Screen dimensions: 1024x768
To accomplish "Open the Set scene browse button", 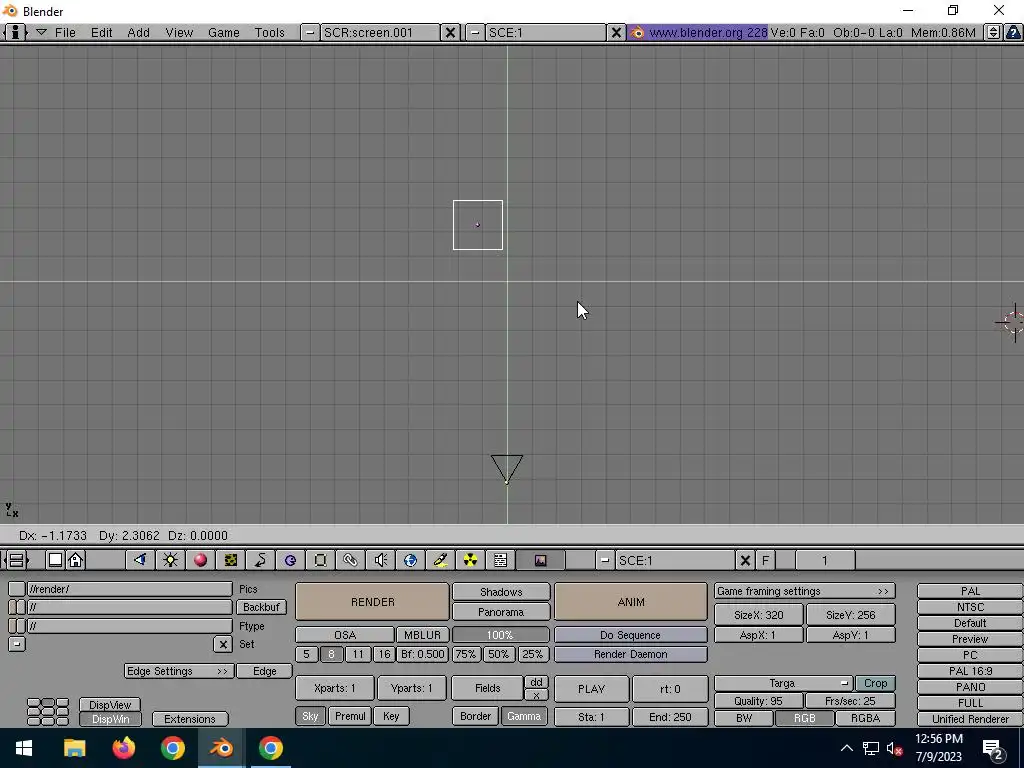I will [16, 644].
